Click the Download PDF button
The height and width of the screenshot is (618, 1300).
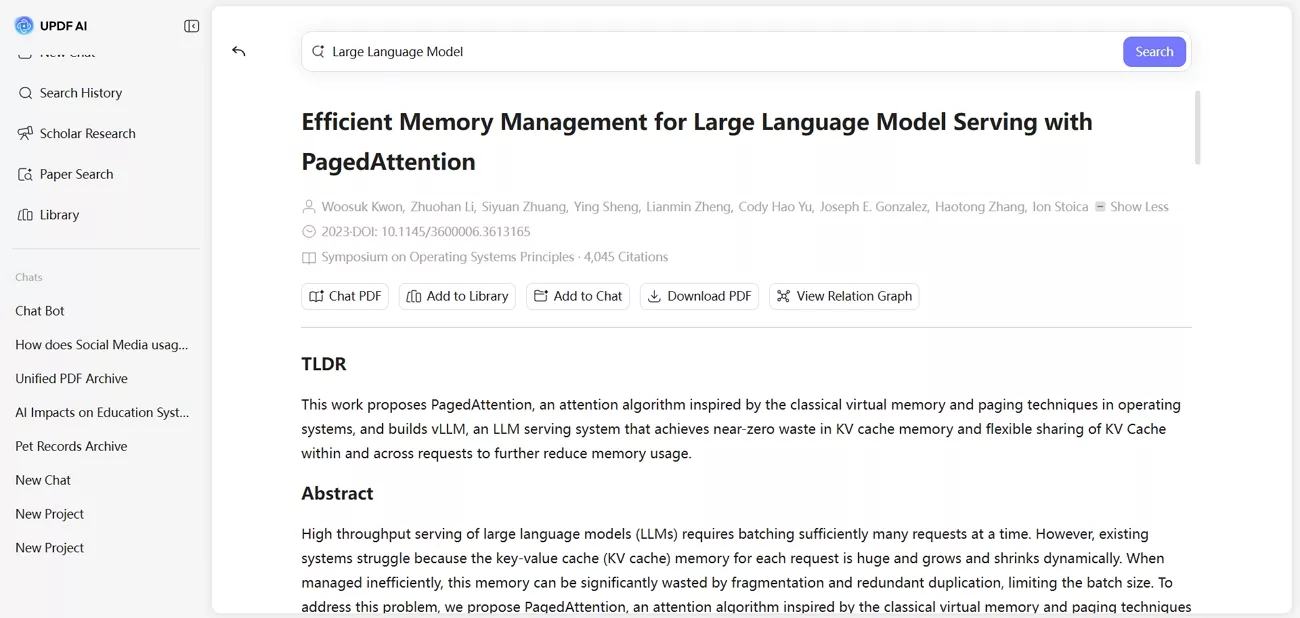(699, 296)
